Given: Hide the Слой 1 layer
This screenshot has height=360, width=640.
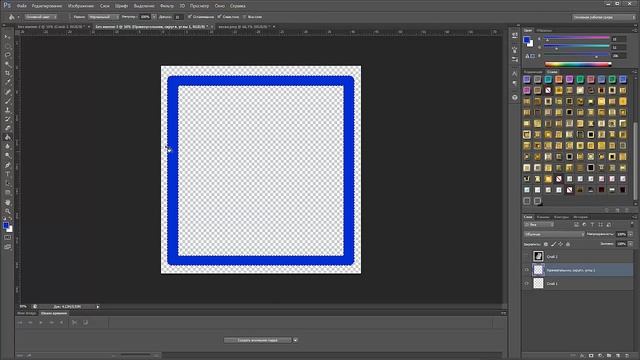Looking at the screenshot, I should (x=527, y=283).
